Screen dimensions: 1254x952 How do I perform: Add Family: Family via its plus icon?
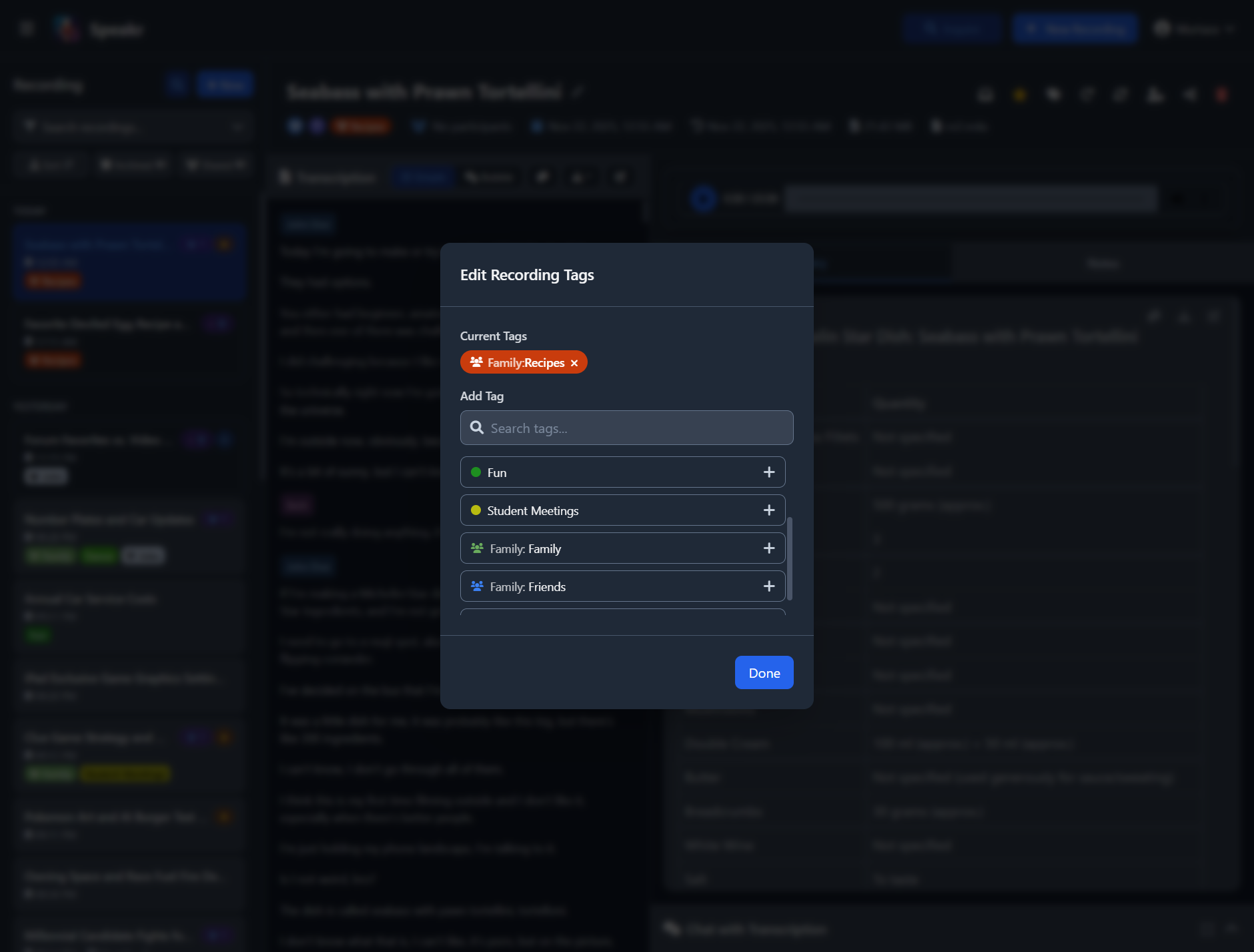tap(769, 548)
